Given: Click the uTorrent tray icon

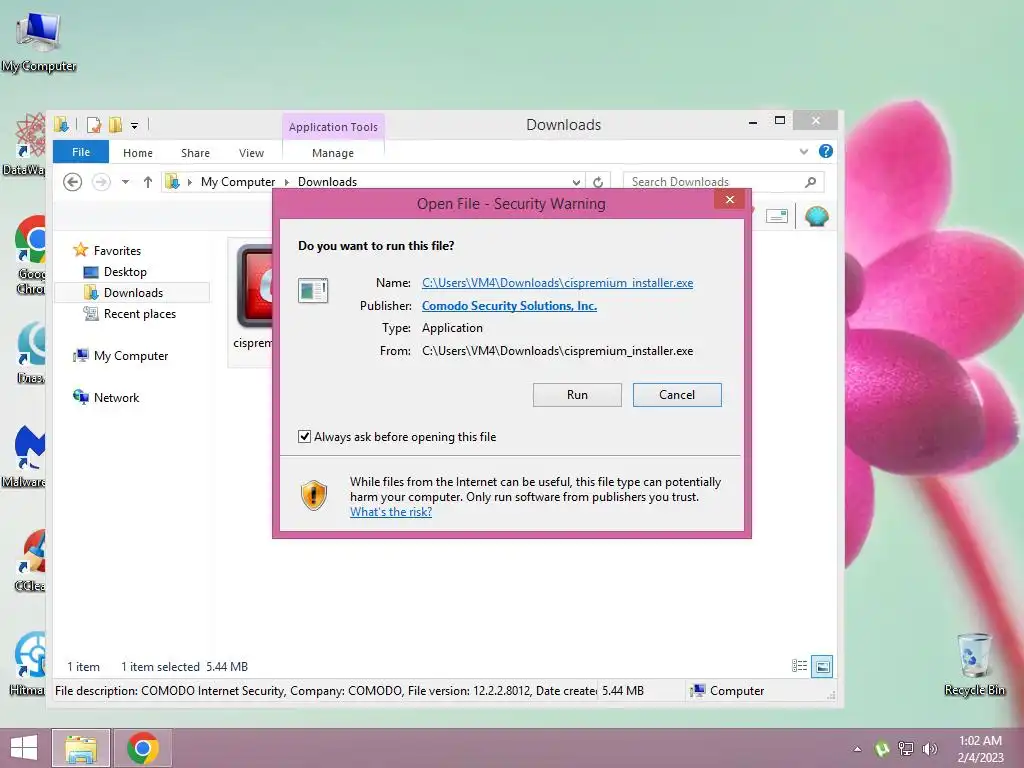Looking at the screenshot, I should tap(882, 749).
